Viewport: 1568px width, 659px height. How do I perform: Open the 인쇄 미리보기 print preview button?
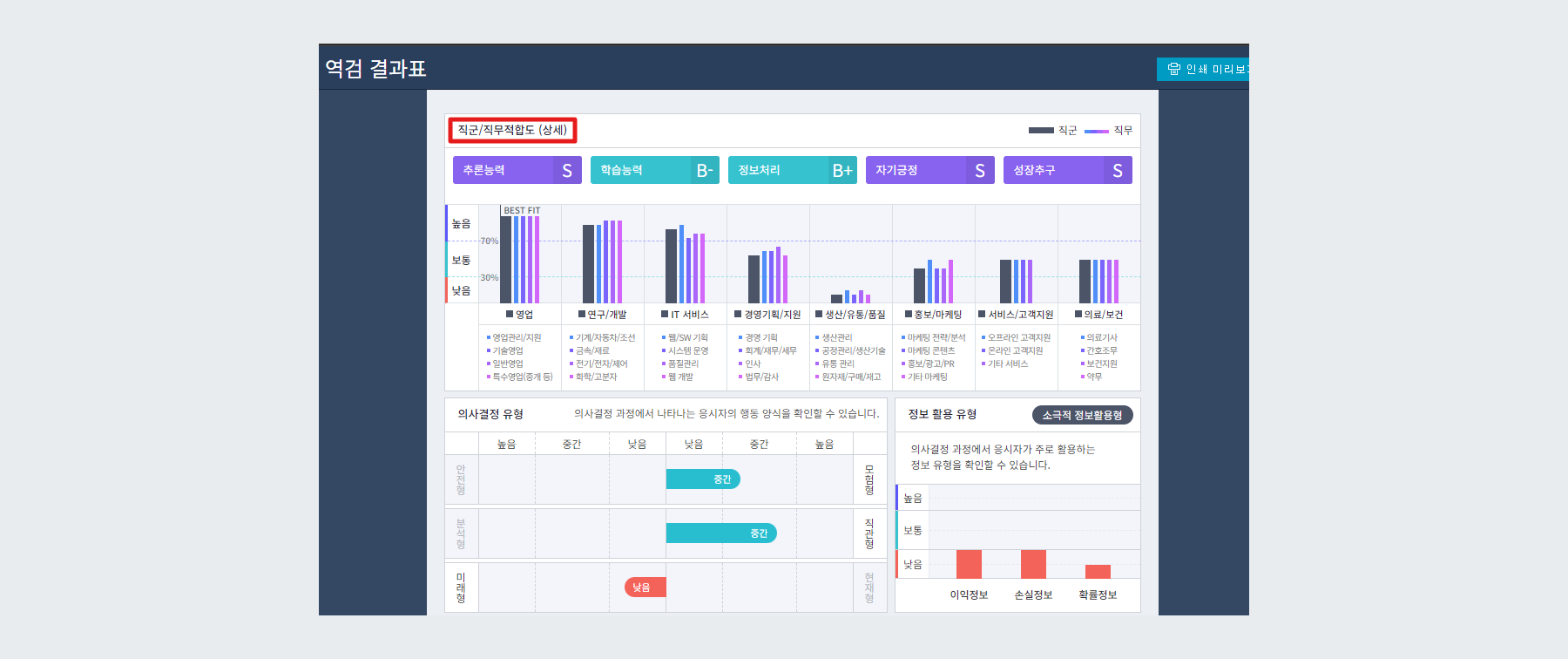click(x=1203, y=69)
